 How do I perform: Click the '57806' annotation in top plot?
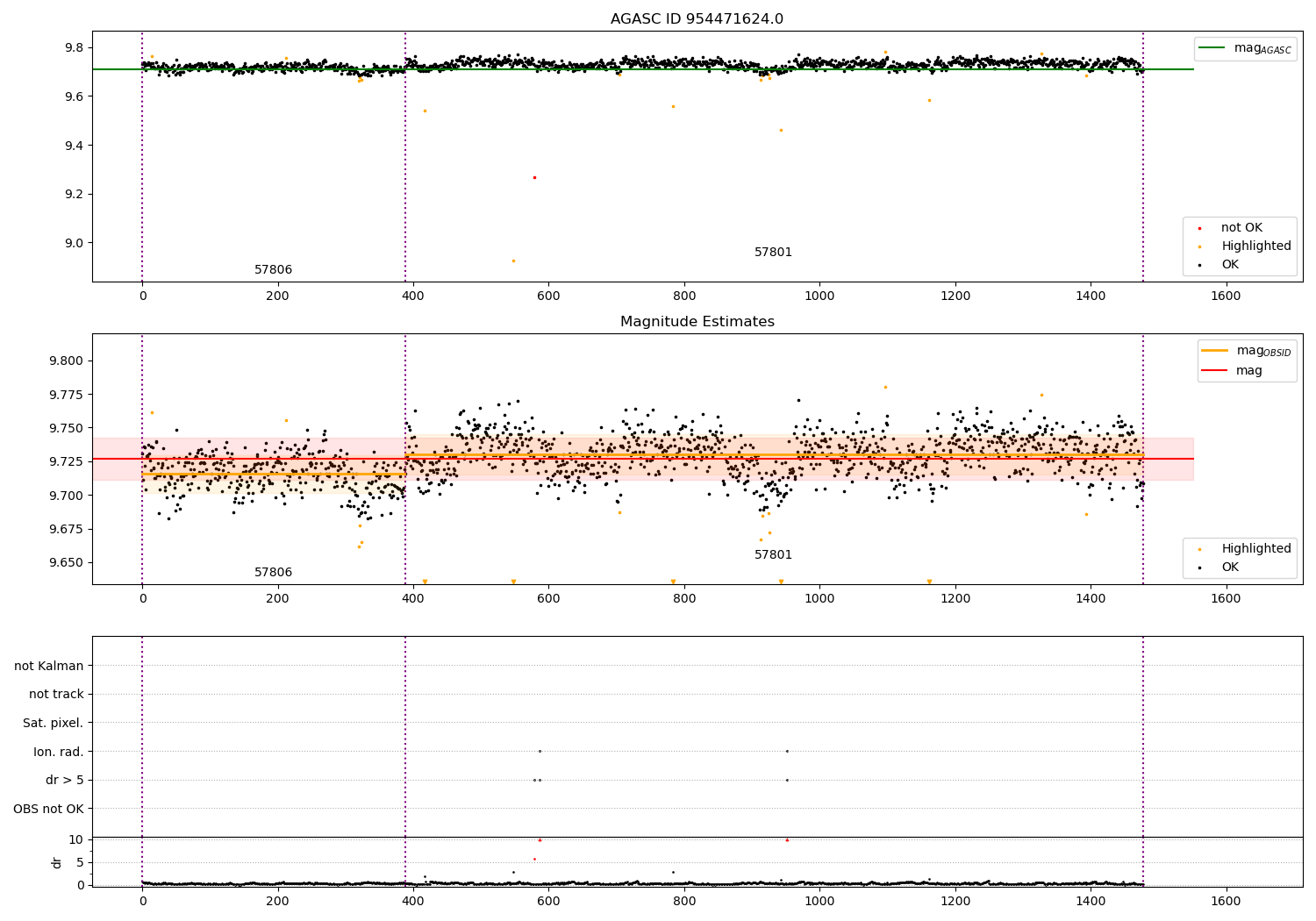tap(273, 270)
